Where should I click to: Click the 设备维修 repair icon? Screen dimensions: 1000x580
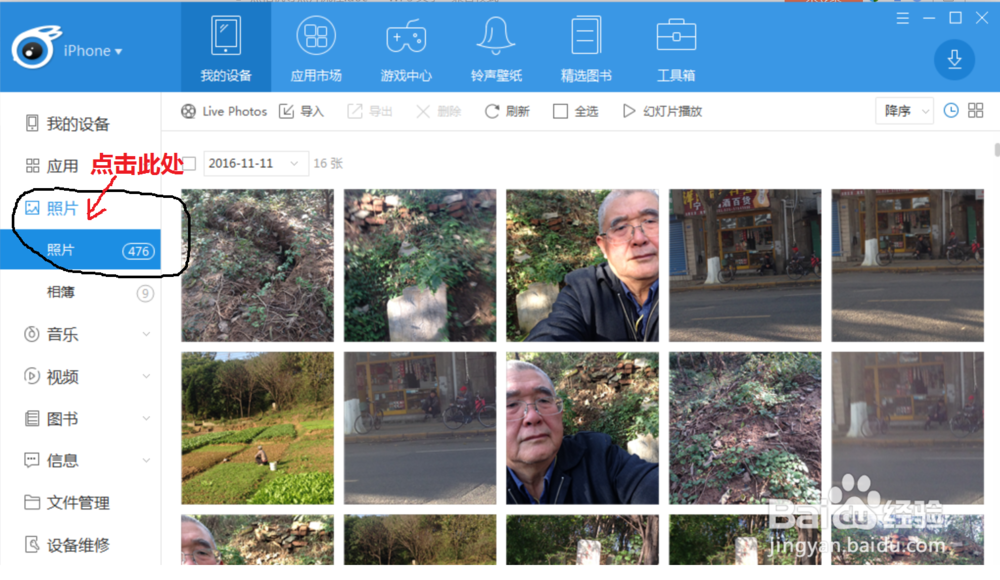pos(31,544)
